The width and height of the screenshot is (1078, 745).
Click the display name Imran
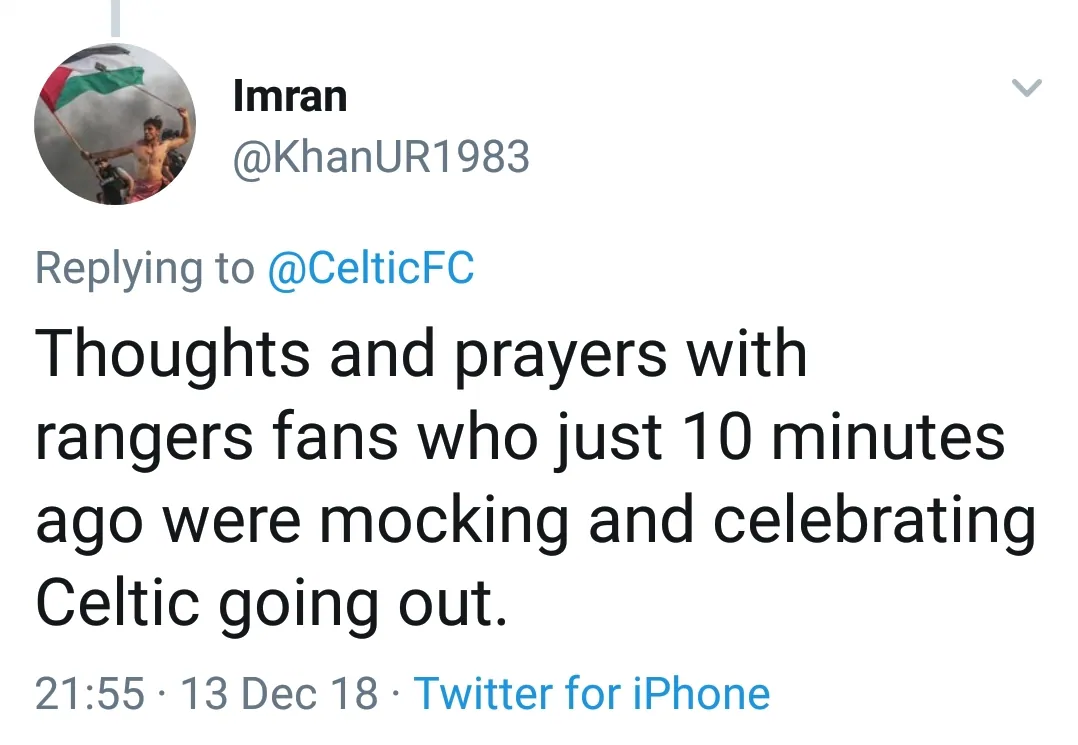coord(289,97)
